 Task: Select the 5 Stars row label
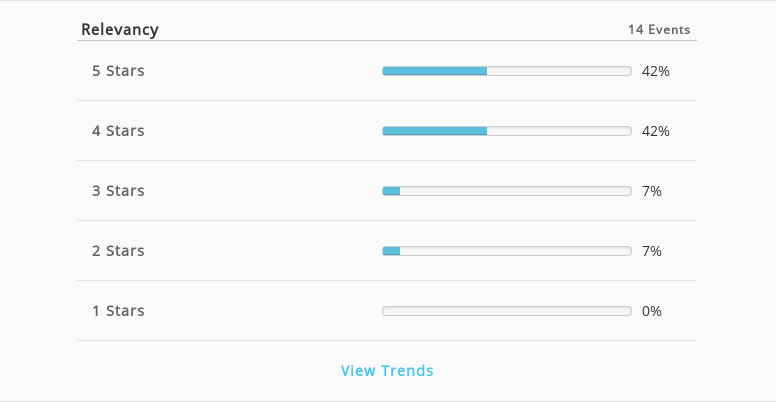click(x=118, y=71)
